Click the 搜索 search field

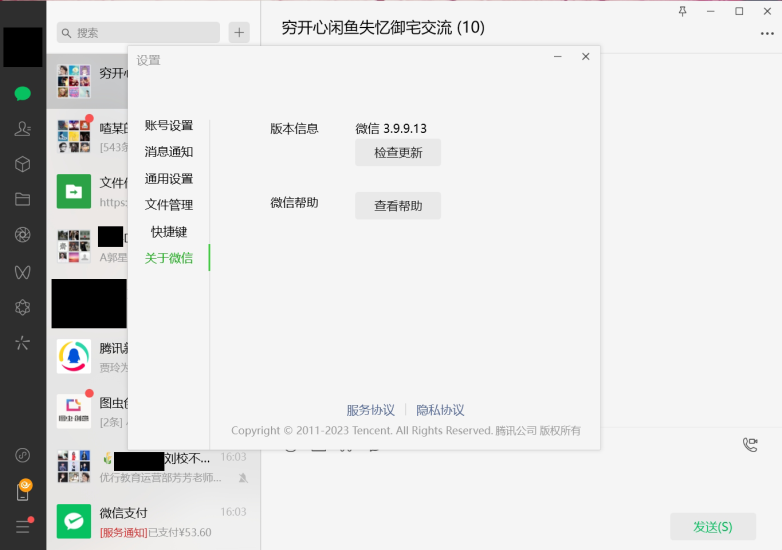click(138, 32)
